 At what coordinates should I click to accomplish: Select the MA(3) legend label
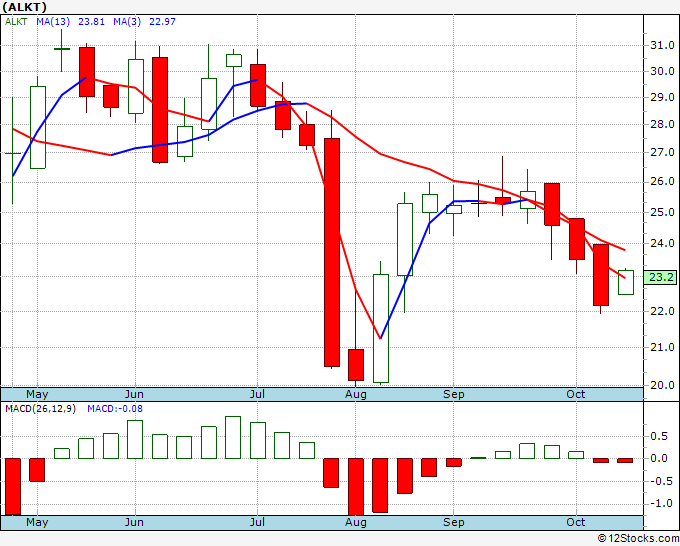pyautogui.click(x=127, y=22)
